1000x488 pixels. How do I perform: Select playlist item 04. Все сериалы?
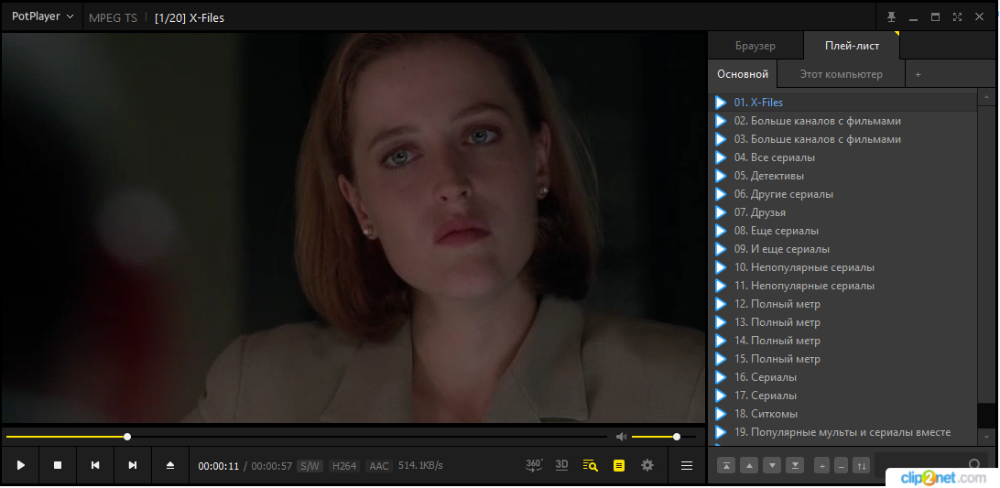[843, 157]
